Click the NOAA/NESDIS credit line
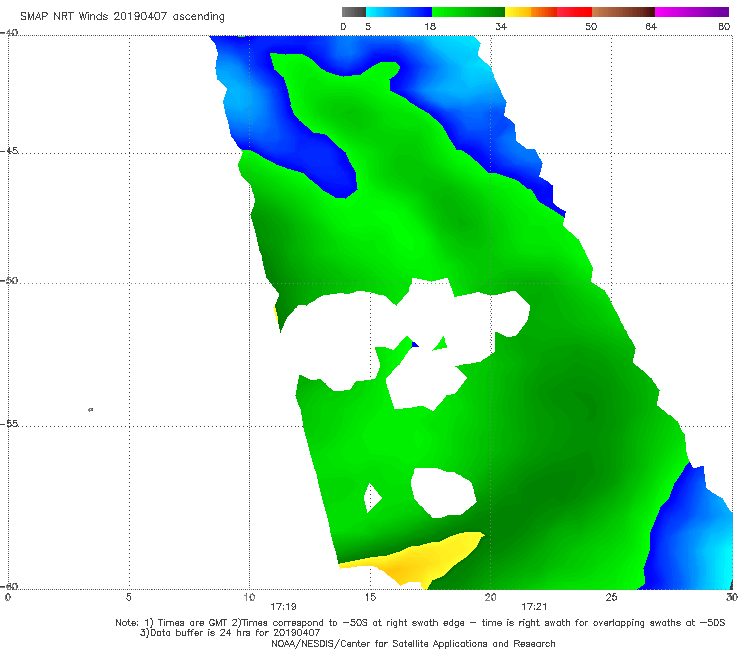 coord(413,643)
